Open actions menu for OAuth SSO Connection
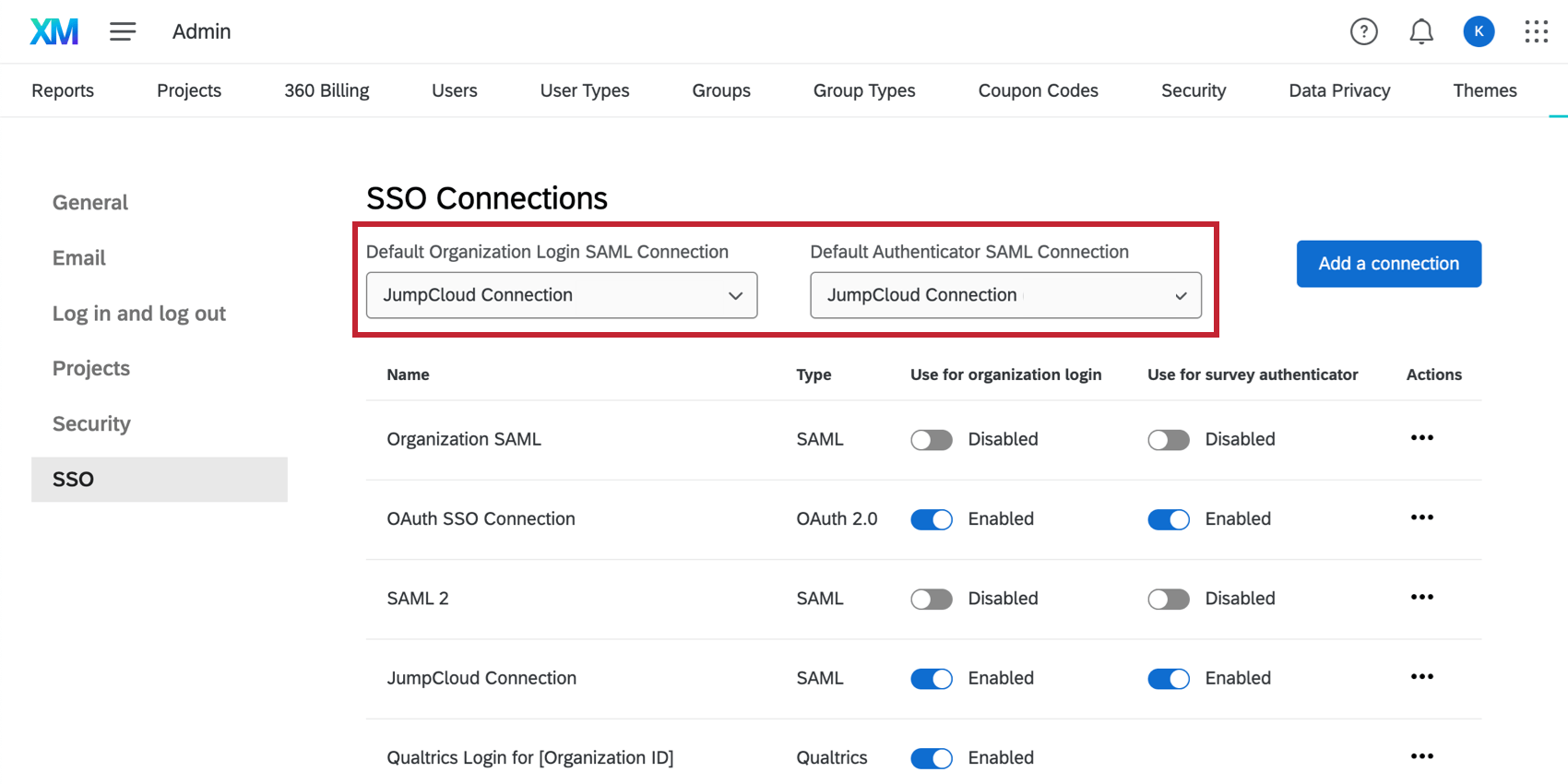 pos(1421,517)
